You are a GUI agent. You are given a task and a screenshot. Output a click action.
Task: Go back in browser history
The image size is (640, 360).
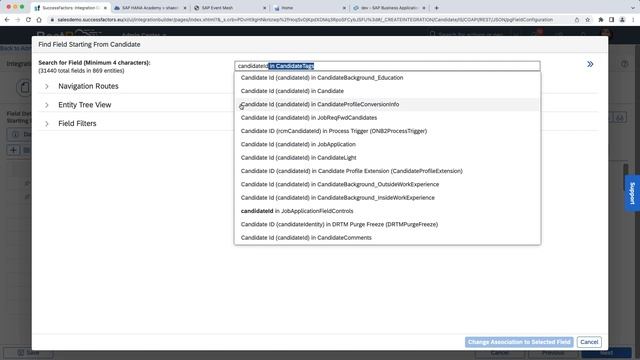[x=7, y=20]
